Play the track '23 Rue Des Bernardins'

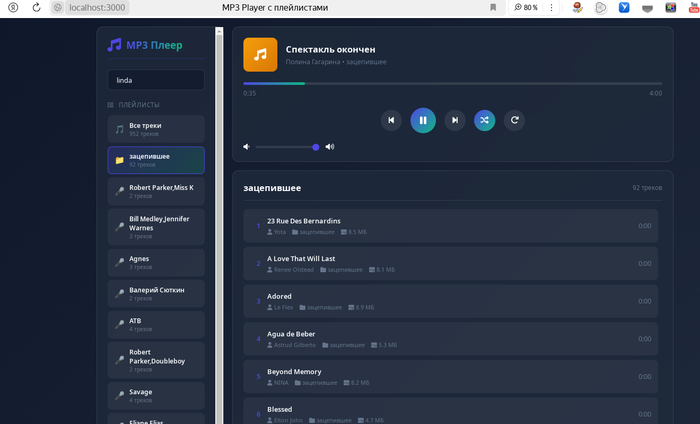[450, 226]
